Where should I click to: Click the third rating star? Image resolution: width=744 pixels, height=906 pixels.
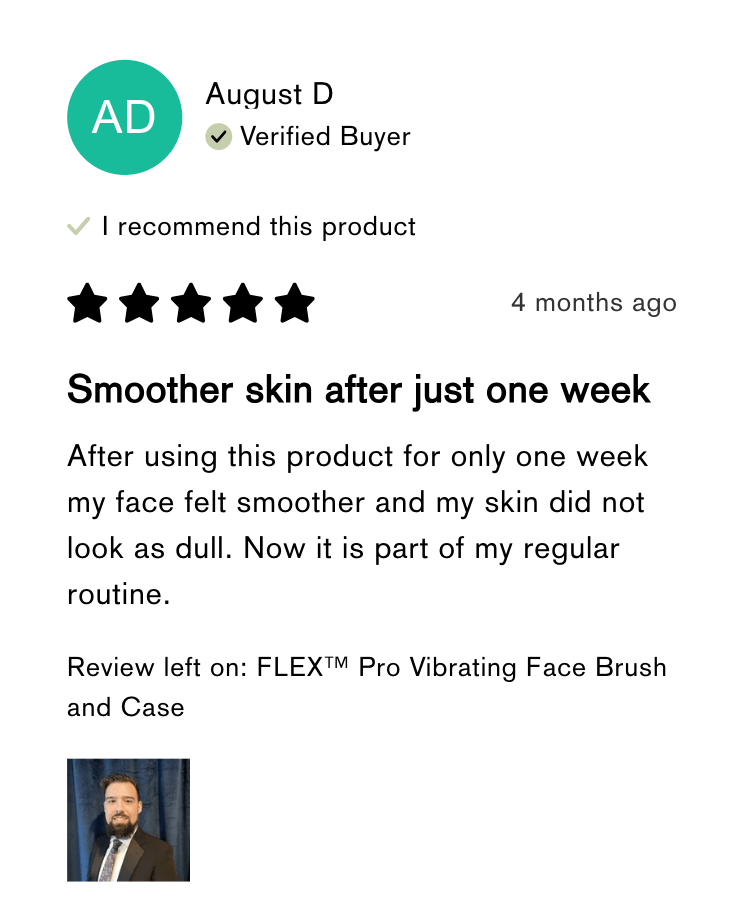click(191, 303)
